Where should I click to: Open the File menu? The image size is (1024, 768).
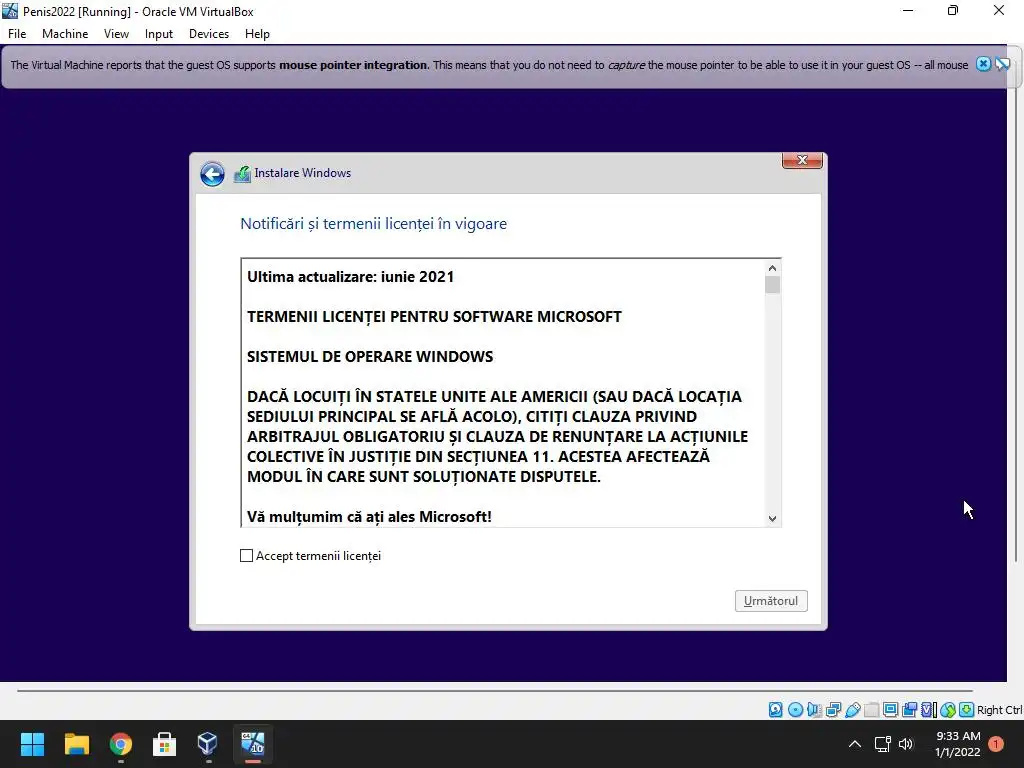click(x=17, y=34)
